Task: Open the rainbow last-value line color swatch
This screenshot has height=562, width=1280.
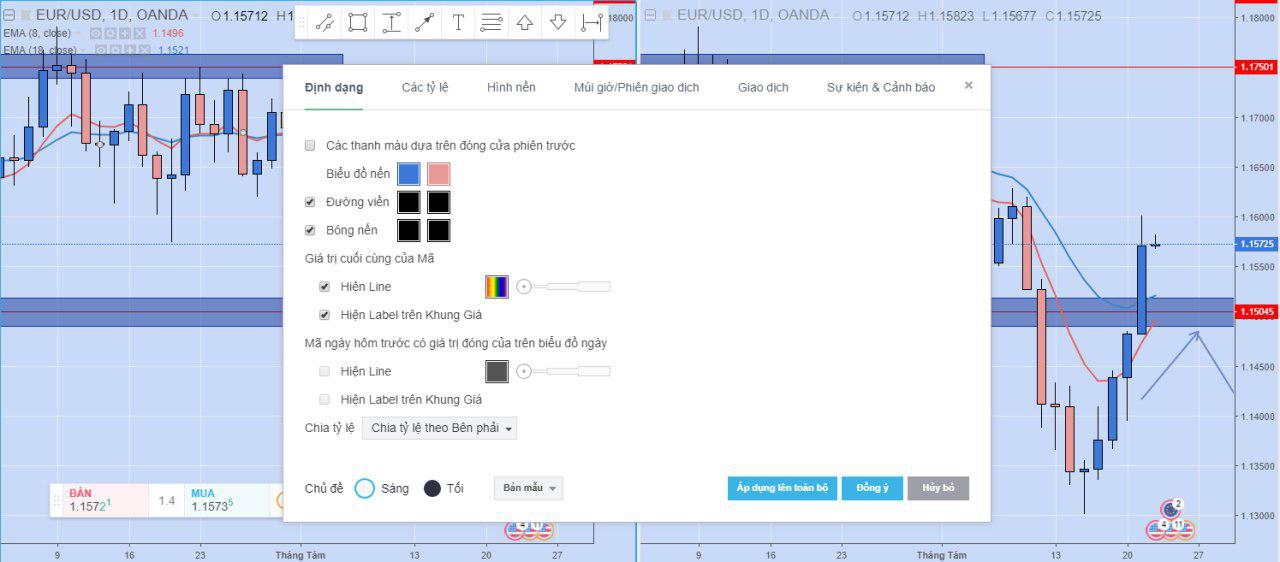Action: (497, 287)
